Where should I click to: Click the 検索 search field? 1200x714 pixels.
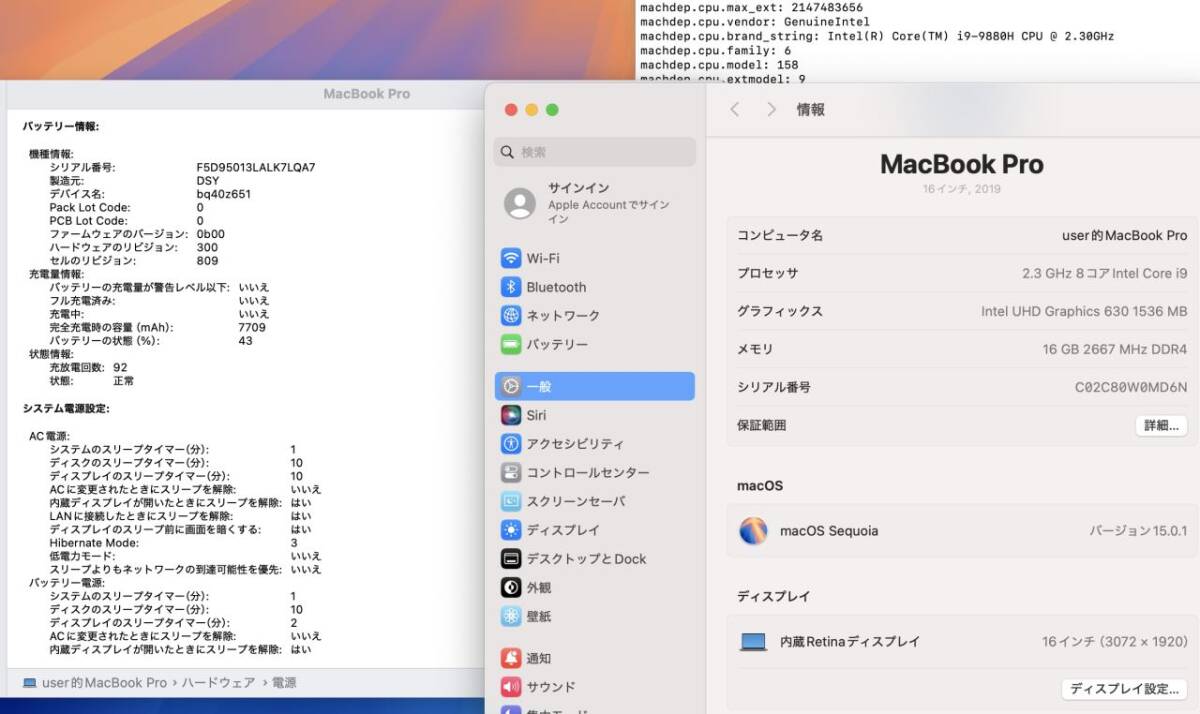(595, 152)
